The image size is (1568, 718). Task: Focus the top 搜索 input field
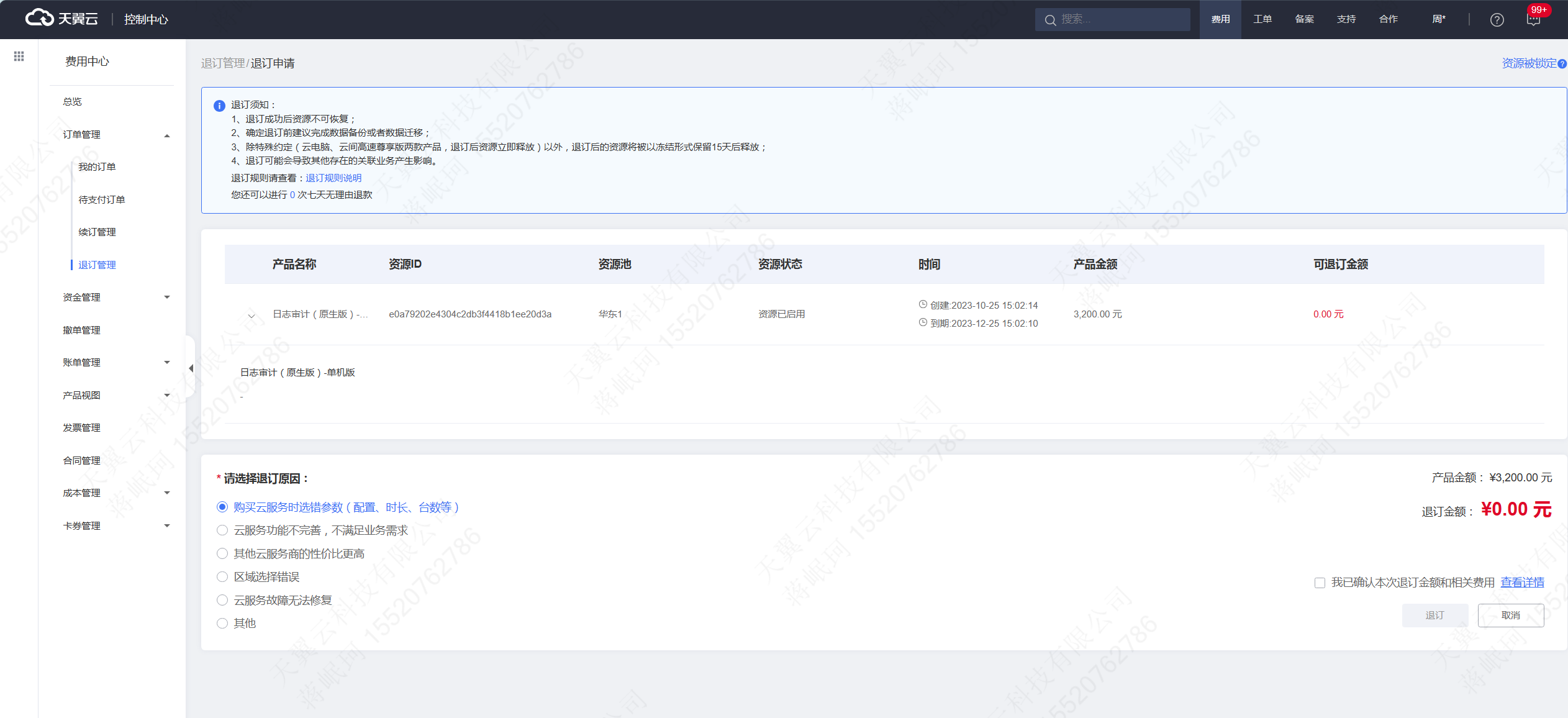(x=1113, y=19)
